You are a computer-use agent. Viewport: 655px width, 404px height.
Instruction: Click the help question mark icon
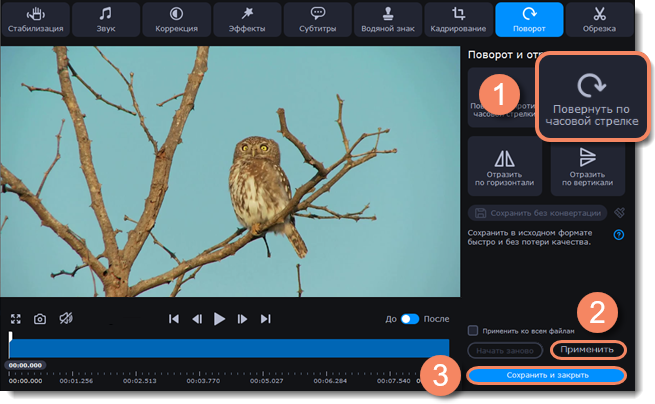pos(618,235)
